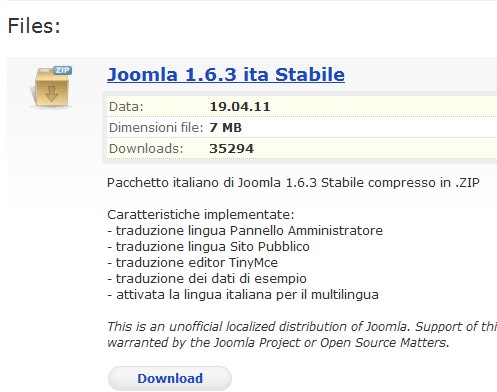This screenshot has width=497, height=392.
Task: Click the traduzione lingua Sito Pubblico line
Action: click(x=208, y=246)
